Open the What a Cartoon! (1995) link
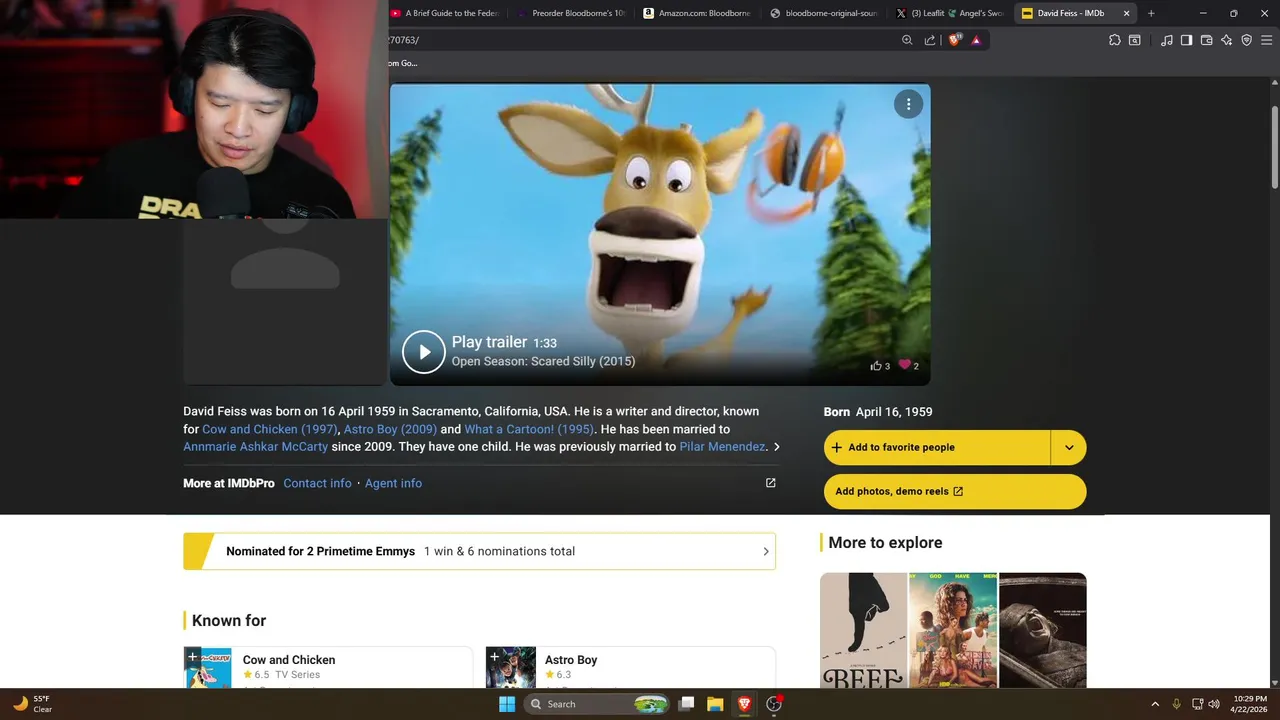This screenshot has height=720, width=1280. pos(529,429)
